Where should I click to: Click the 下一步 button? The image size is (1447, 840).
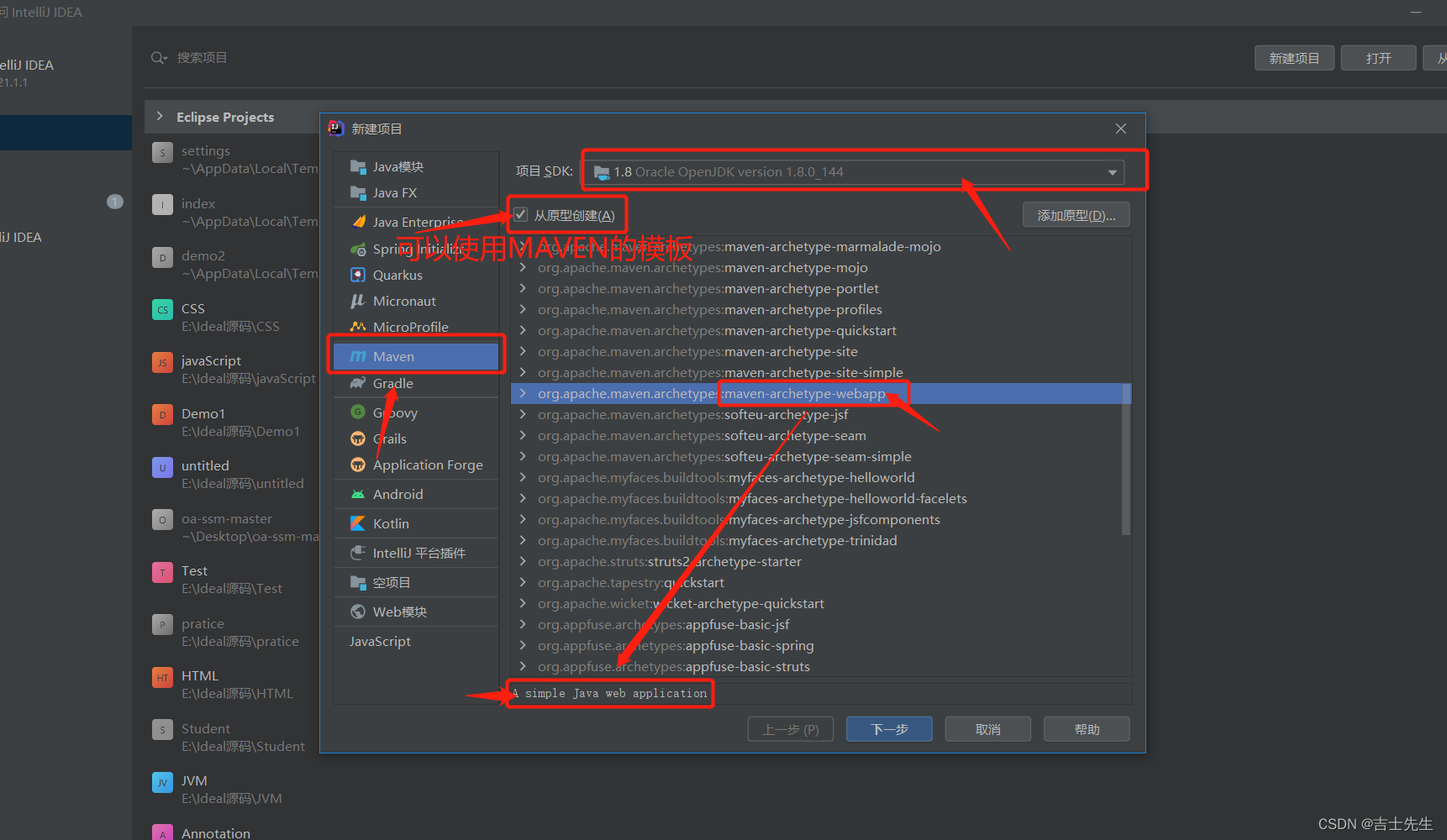coord(889,729)
